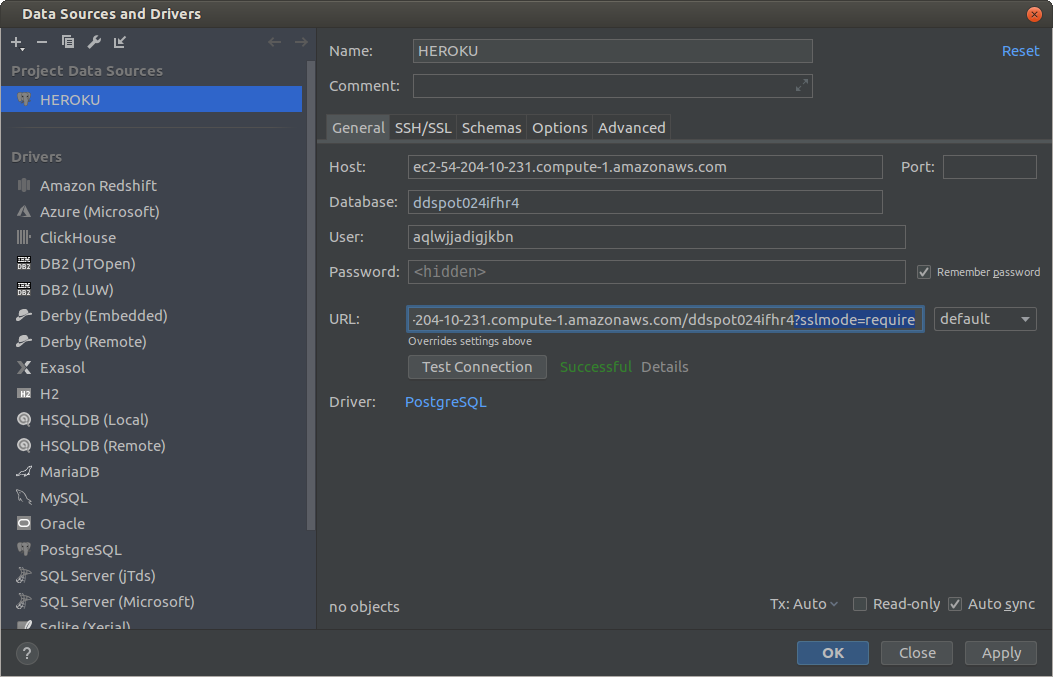Open the Advanced tab
Viewport: 1053px width, 677px height.
(631, 127)
